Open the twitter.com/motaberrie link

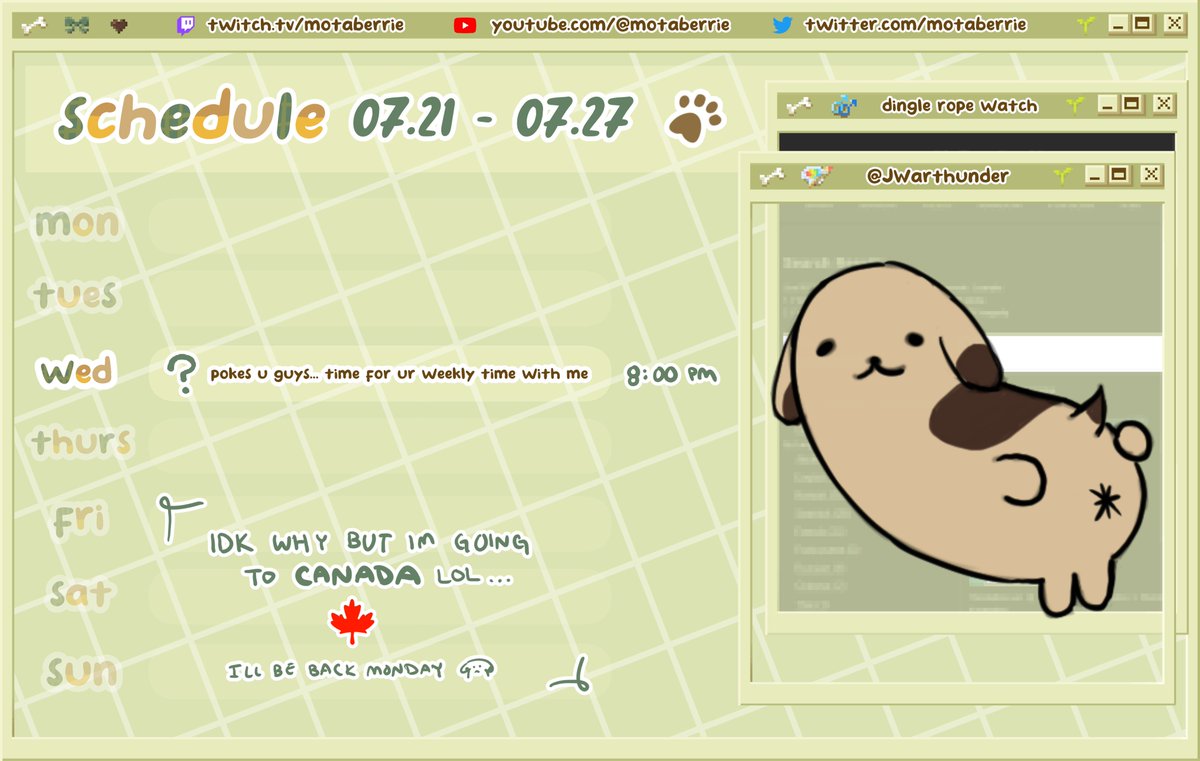coord(915,25)
